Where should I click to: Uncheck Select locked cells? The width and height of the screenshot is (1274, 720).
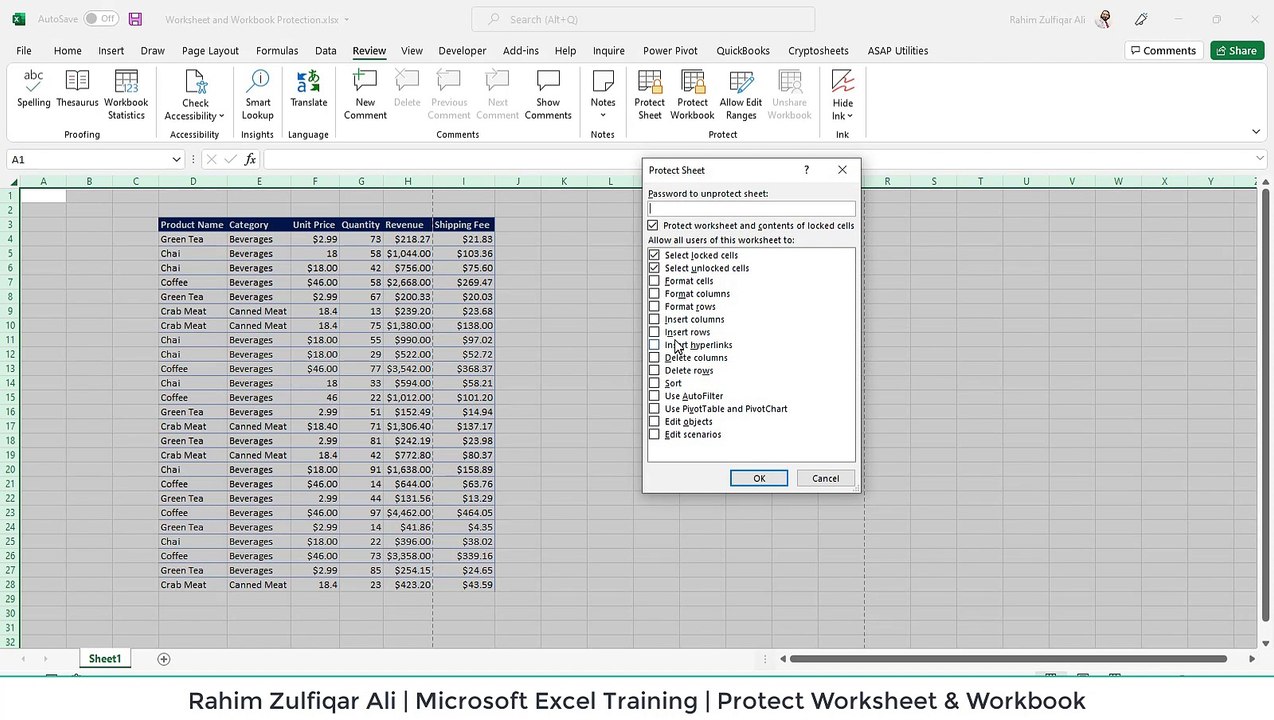tap(654, 255)
